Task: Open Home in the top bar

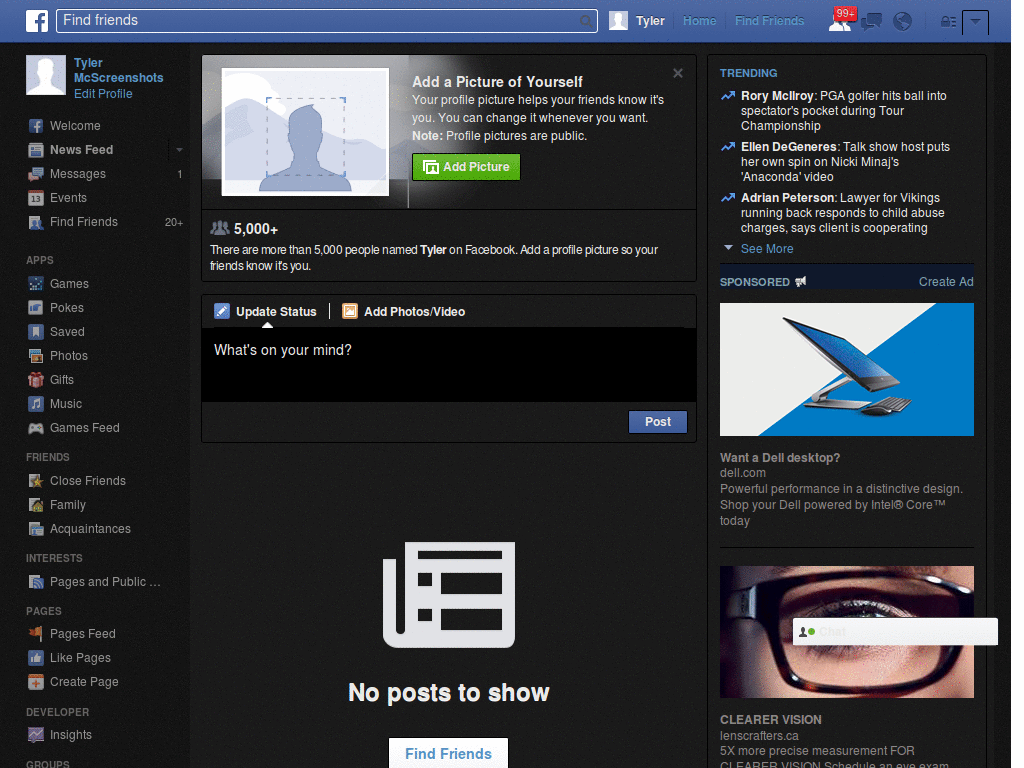Action: pos(699,21)
